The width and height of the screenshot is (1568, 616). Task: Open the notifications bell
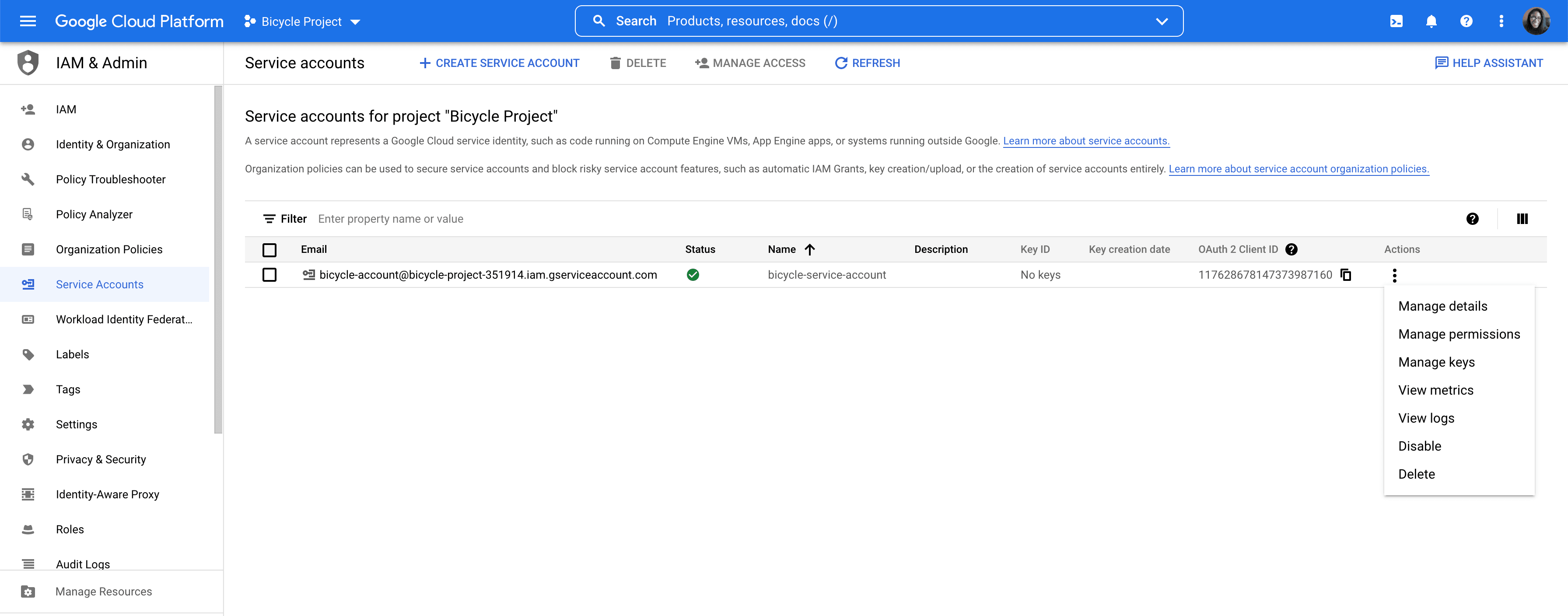[1431, 21]
